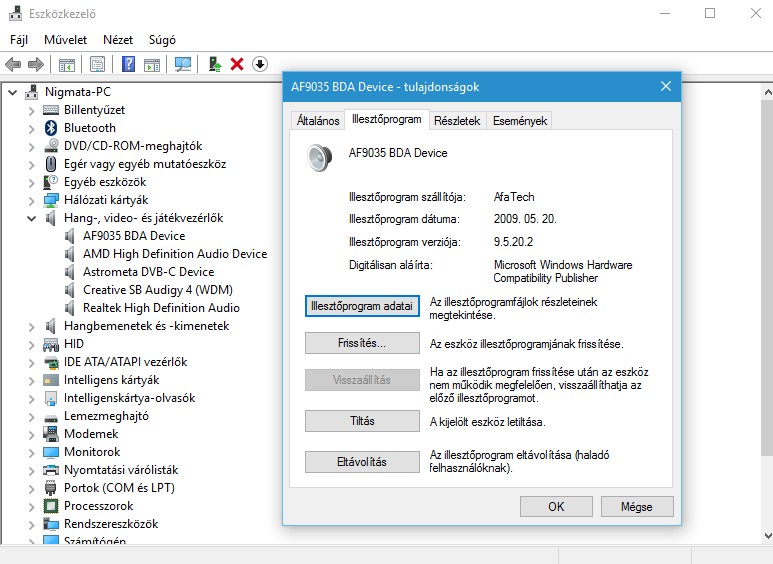773x564 pixels.
Task: Expand the Lemezmeghajtó category
Action: 32,417
